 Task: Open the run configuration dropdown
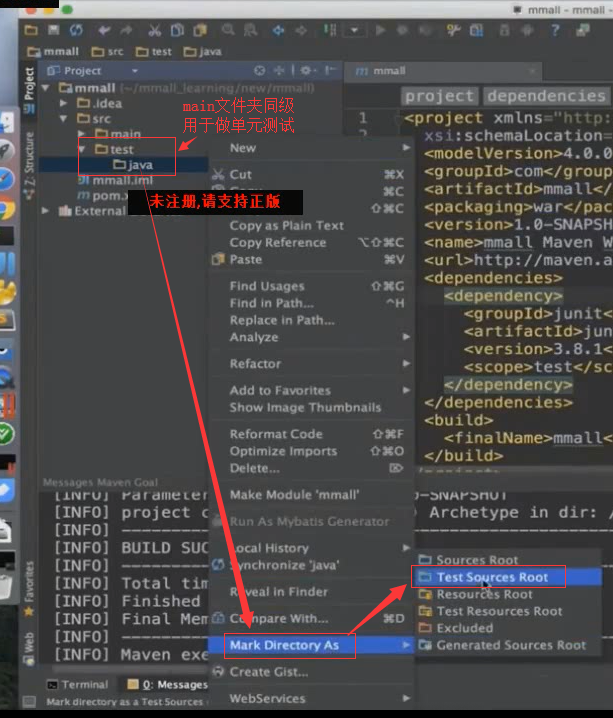click(x=354, y=31)
